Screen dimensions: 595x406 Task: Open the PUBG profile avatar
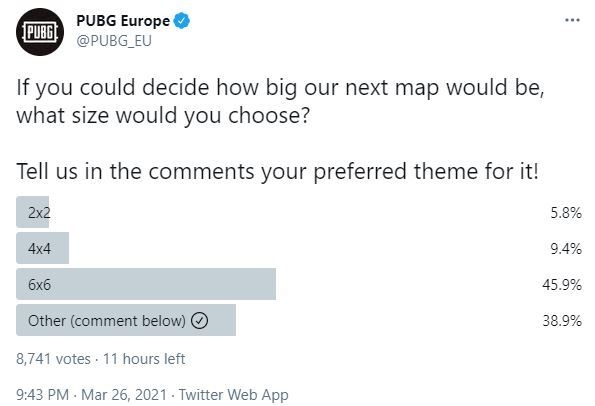(40, 32)
